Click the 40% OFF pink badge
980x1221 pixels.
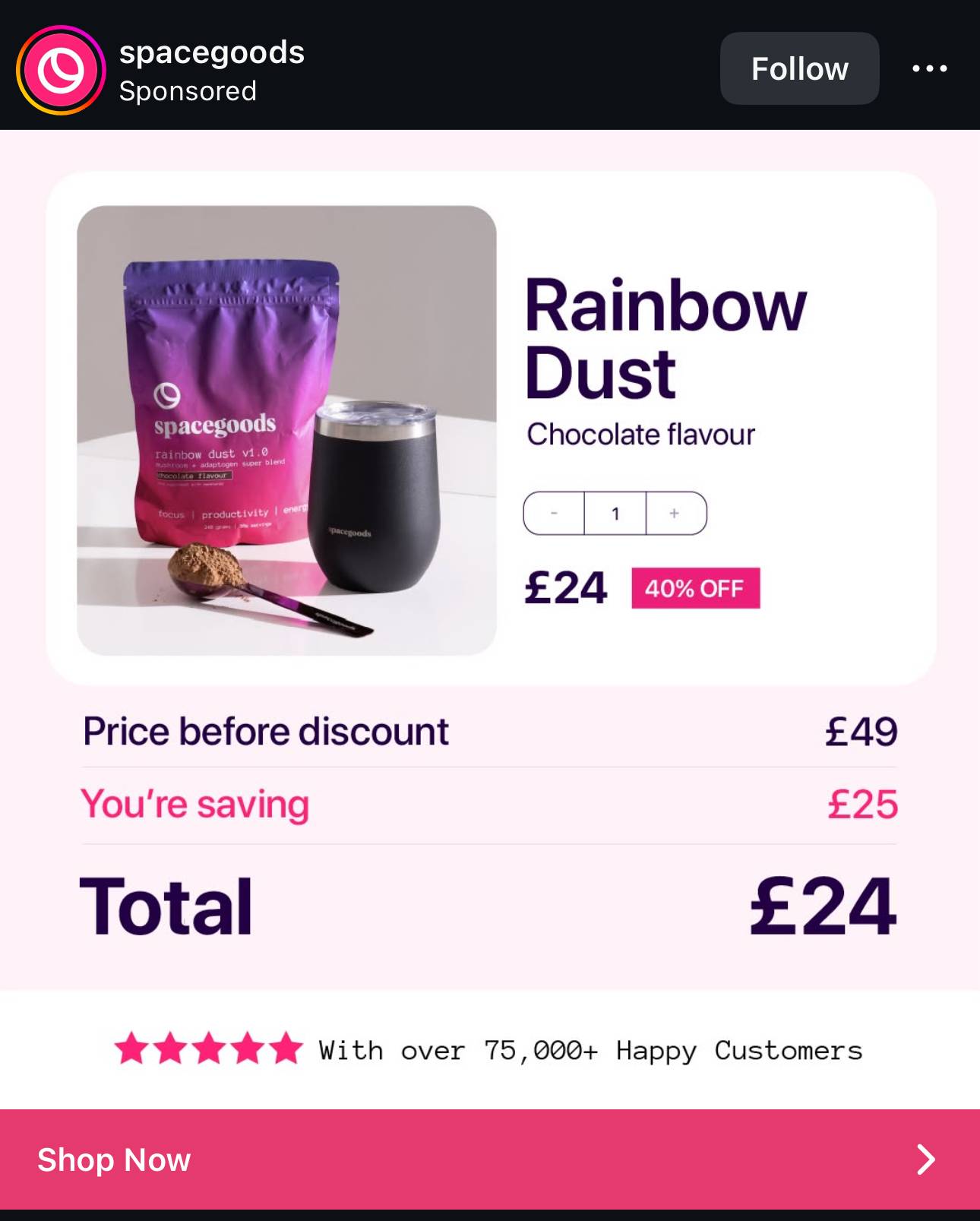pos(695,588)
